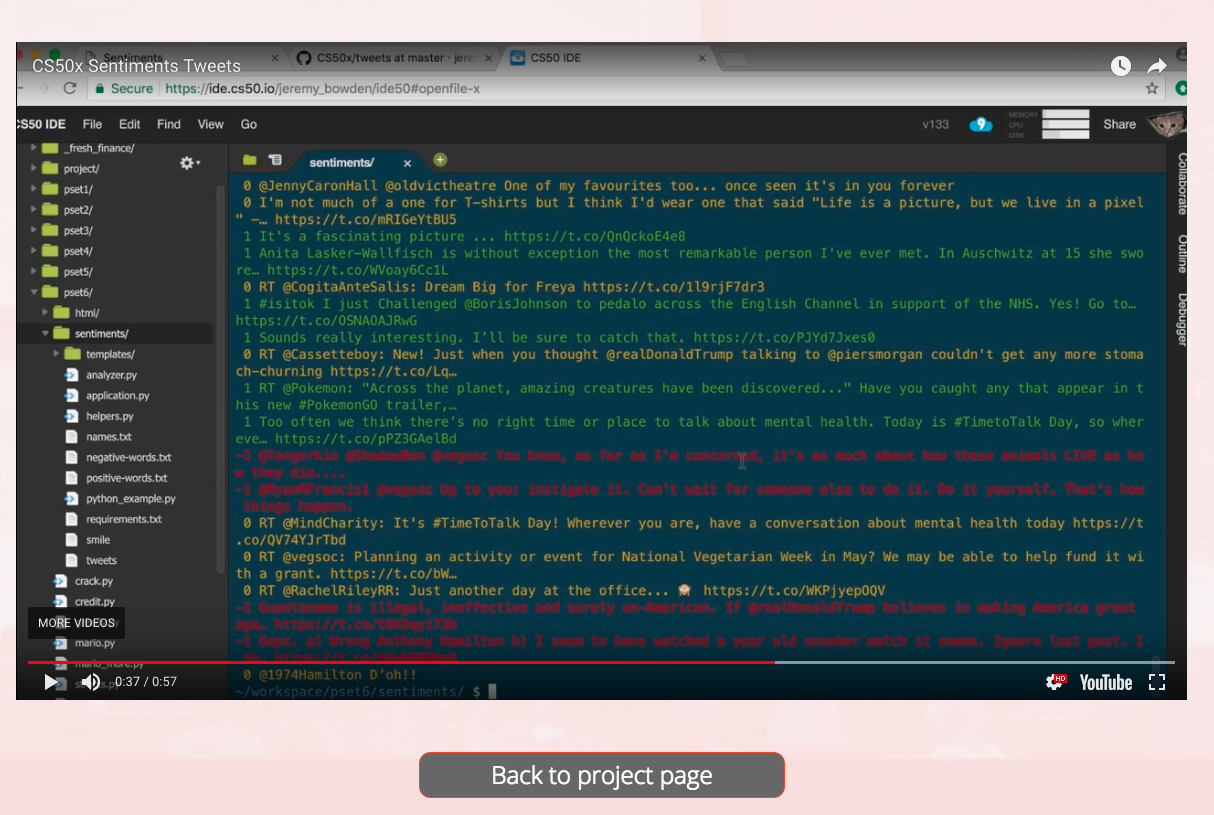The image size is (1214, 815).
Task: Open the Outline side panel
Action: tap(1181, 254)
